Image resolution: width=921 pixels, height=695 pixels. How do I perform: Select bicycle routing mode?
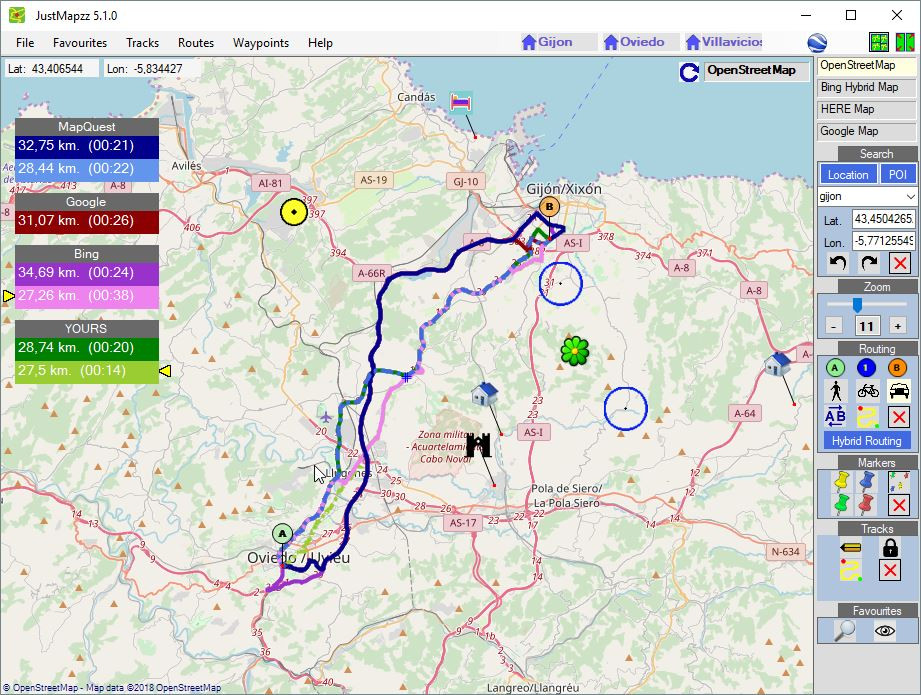click(x=867, y=391)
